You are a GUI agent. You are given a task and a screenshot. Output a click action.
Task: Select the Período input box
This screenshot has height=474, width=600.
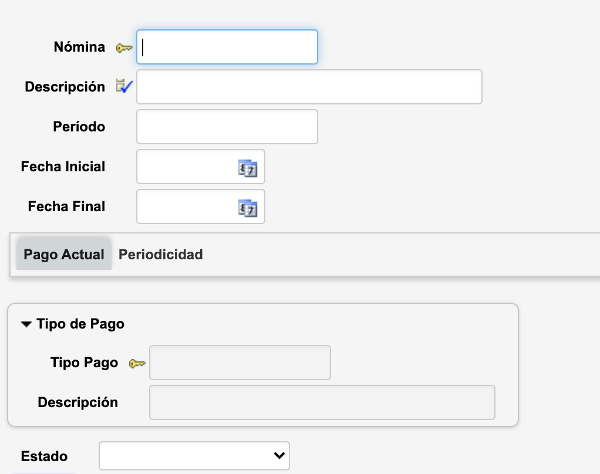tap(227, 127)
